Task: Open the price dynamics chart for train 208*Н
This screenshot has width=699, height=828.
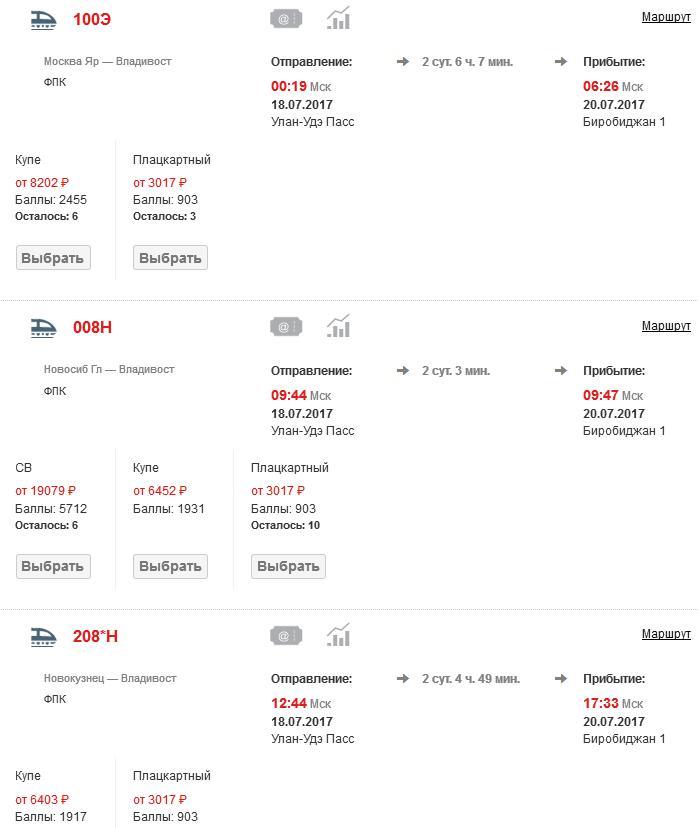Action: (338, 634)
